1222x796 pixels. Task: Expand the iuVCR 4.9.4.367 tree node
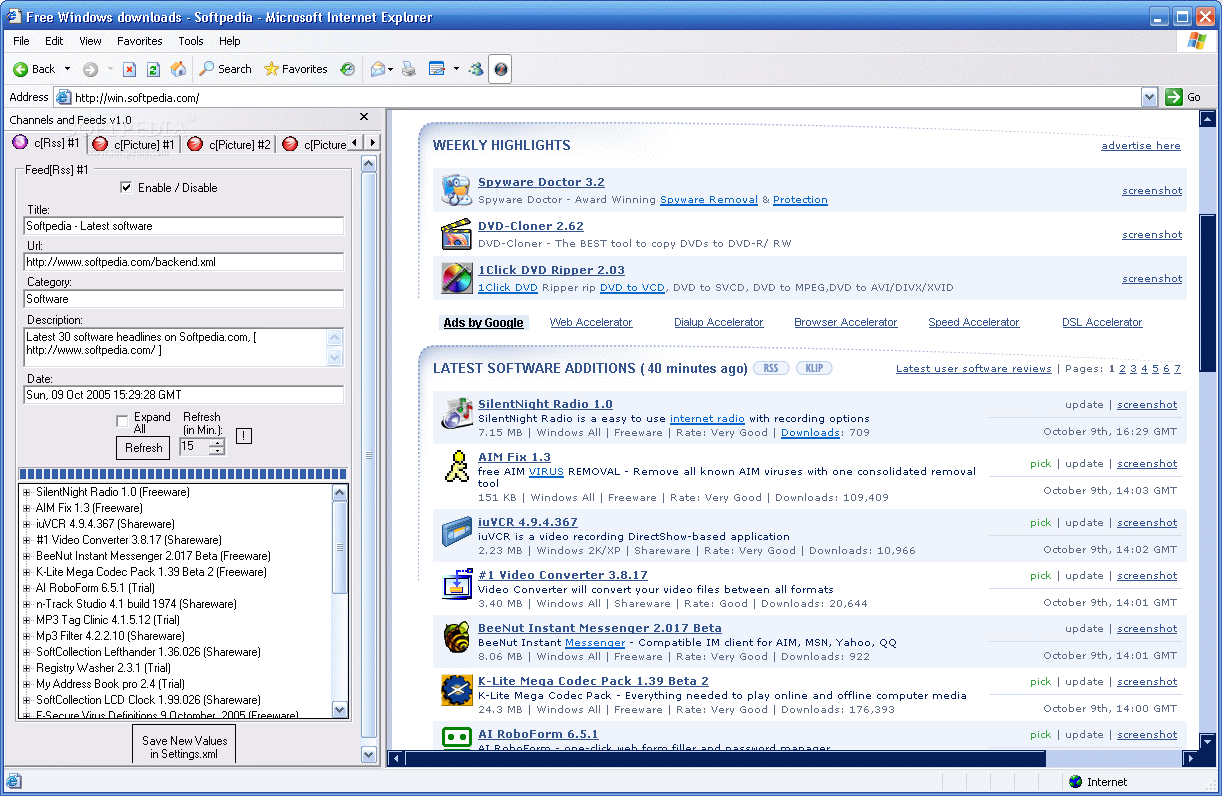pos(27,524)
